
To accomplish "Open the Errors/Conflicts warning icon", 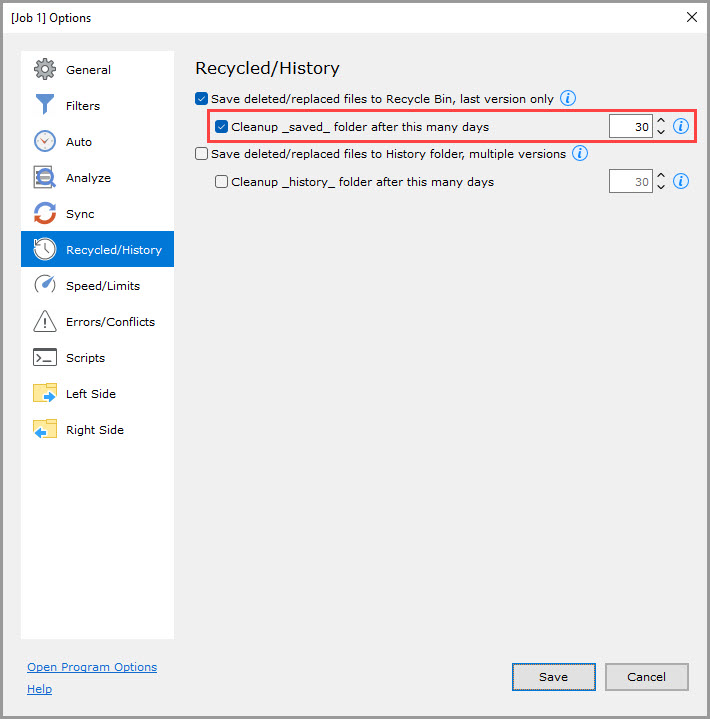I will (45, 322).
